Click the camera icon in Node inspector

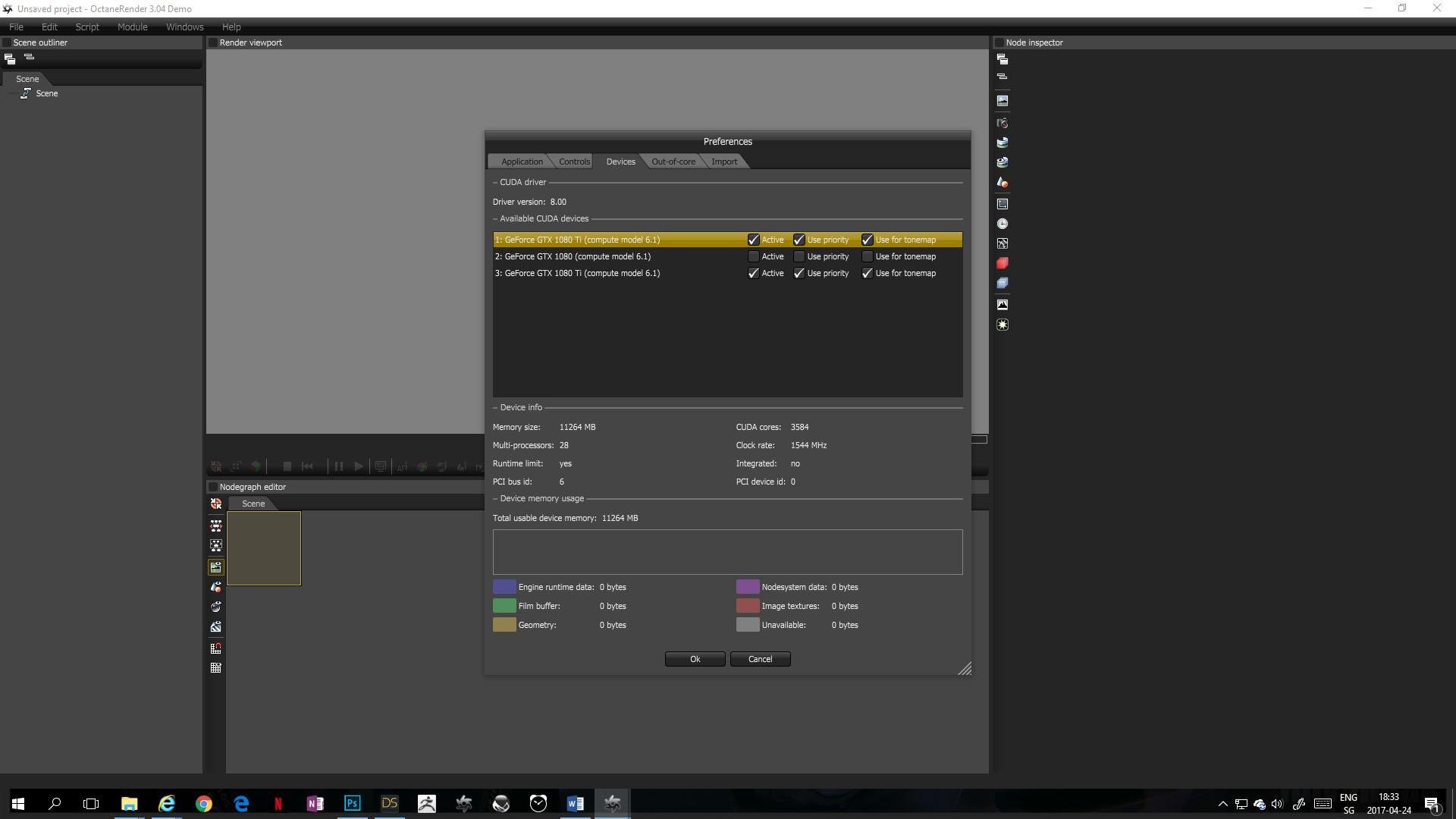click(1002, 123)
